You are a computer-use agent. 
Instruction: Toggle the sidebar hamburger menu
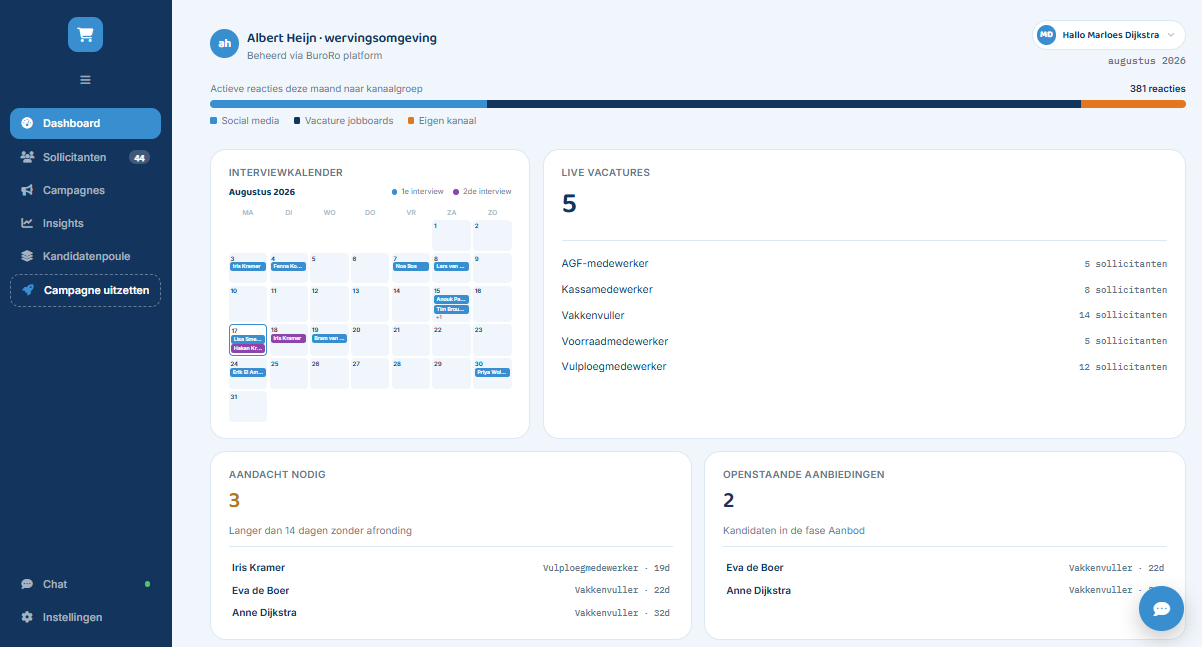(x=85, y=80)
